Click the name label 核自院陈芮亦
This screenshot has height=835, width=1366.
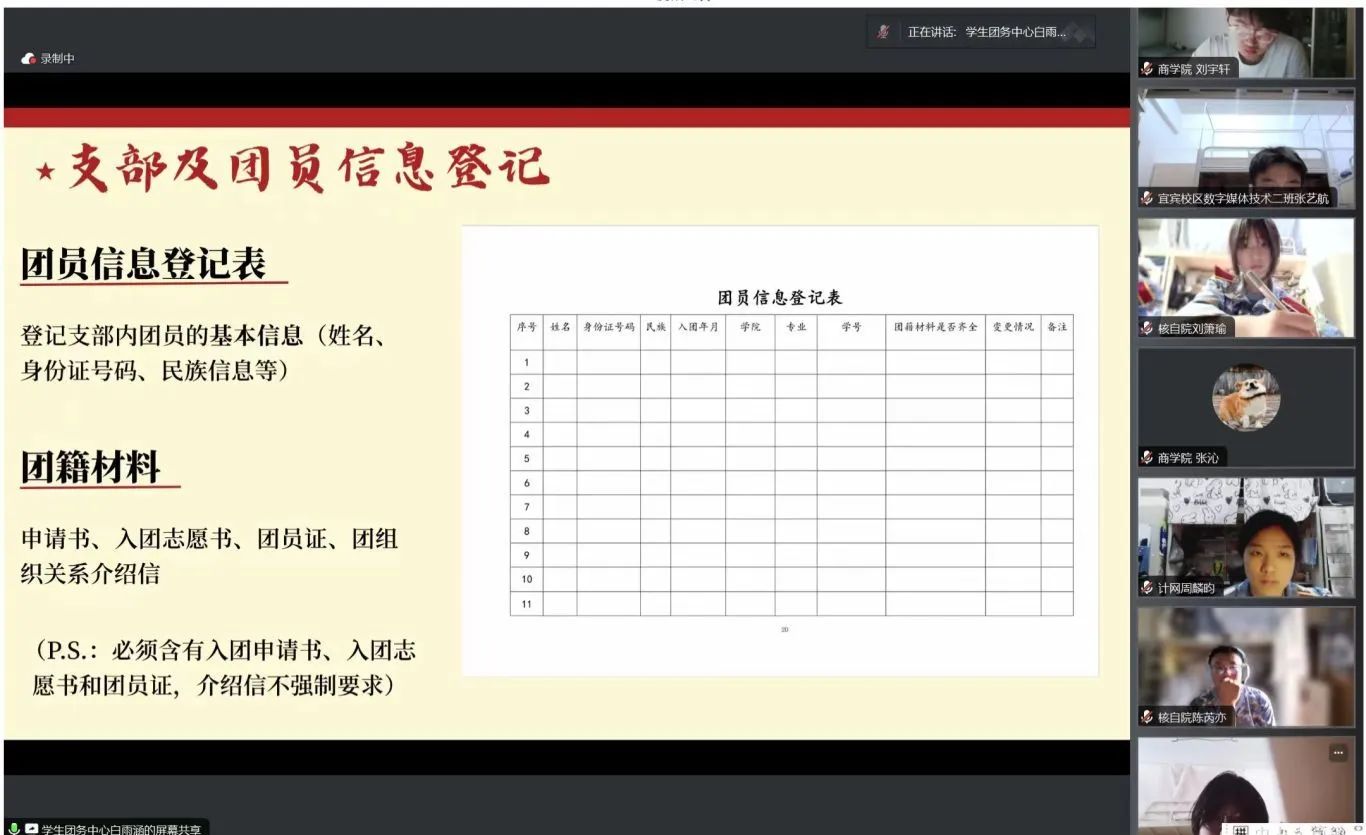(1192, 717)
